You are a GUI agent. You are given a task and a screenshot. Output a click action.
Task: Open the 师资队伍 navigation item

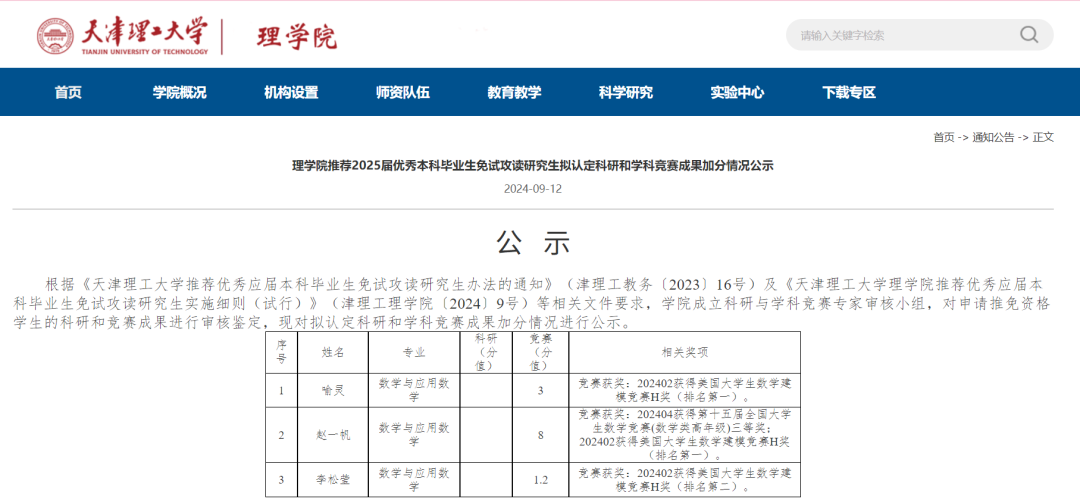pos(403,92)
